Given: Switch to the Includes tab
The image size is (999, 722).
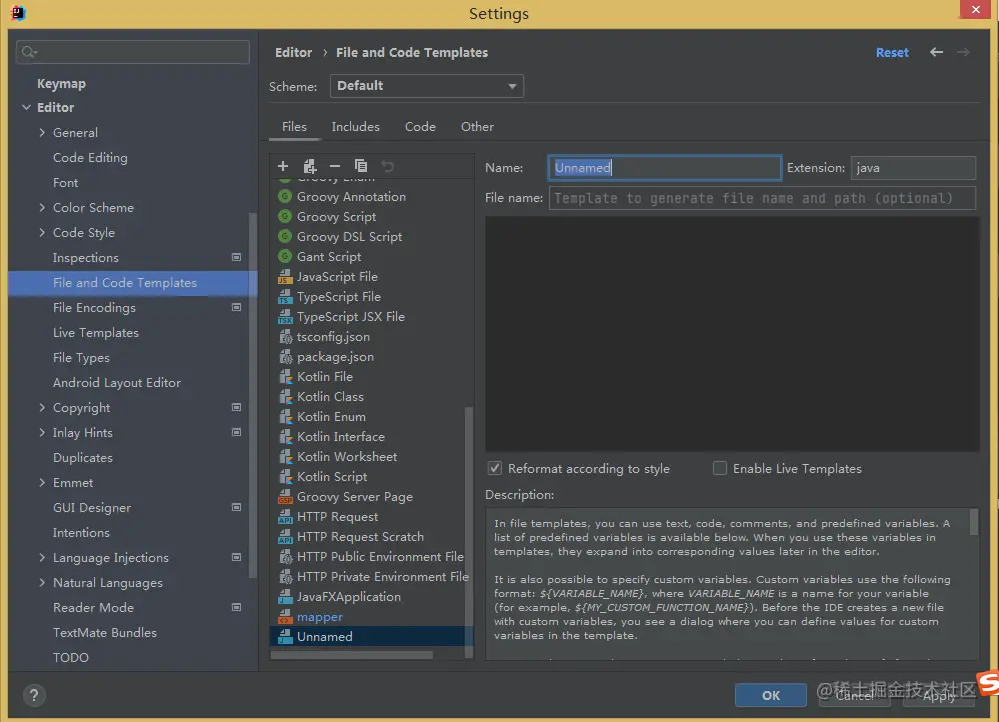Looking at the screenshot, I should [x=356, y=127].
